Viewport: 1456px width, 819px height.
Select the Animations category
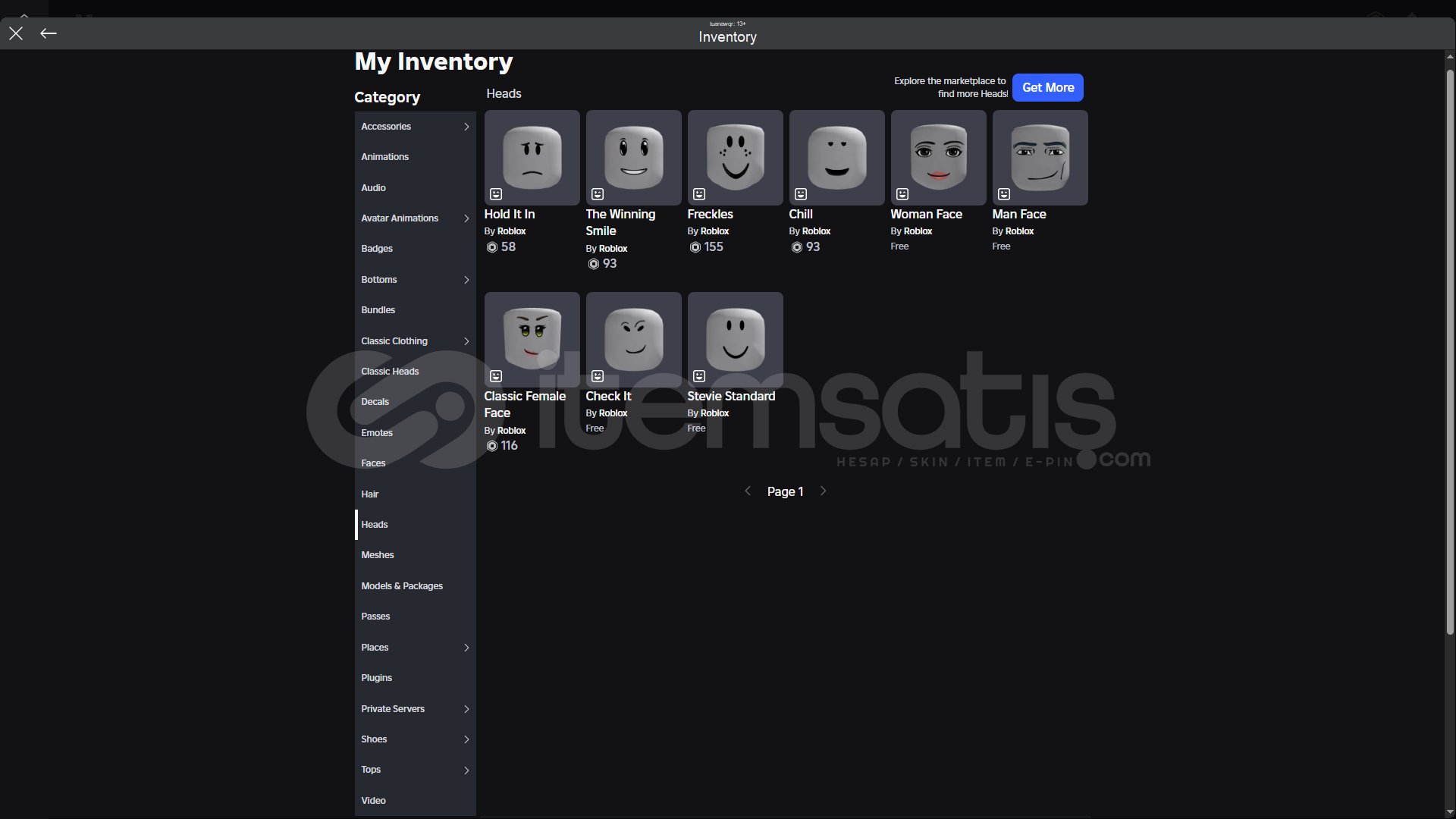coord(416,157)
